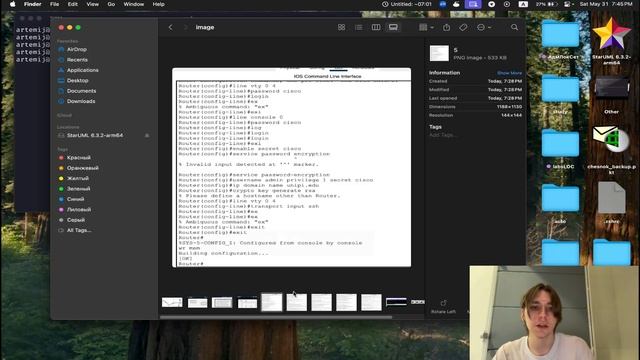Open the Help menu
The height and width of the screenshot is (360, 640).
point(158,4)
